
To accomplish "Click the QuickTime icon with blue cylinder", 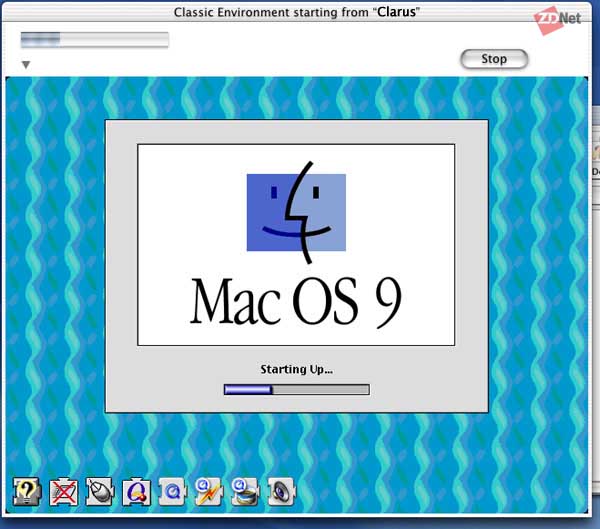I will pyautogui.click(x=245, y=491).
